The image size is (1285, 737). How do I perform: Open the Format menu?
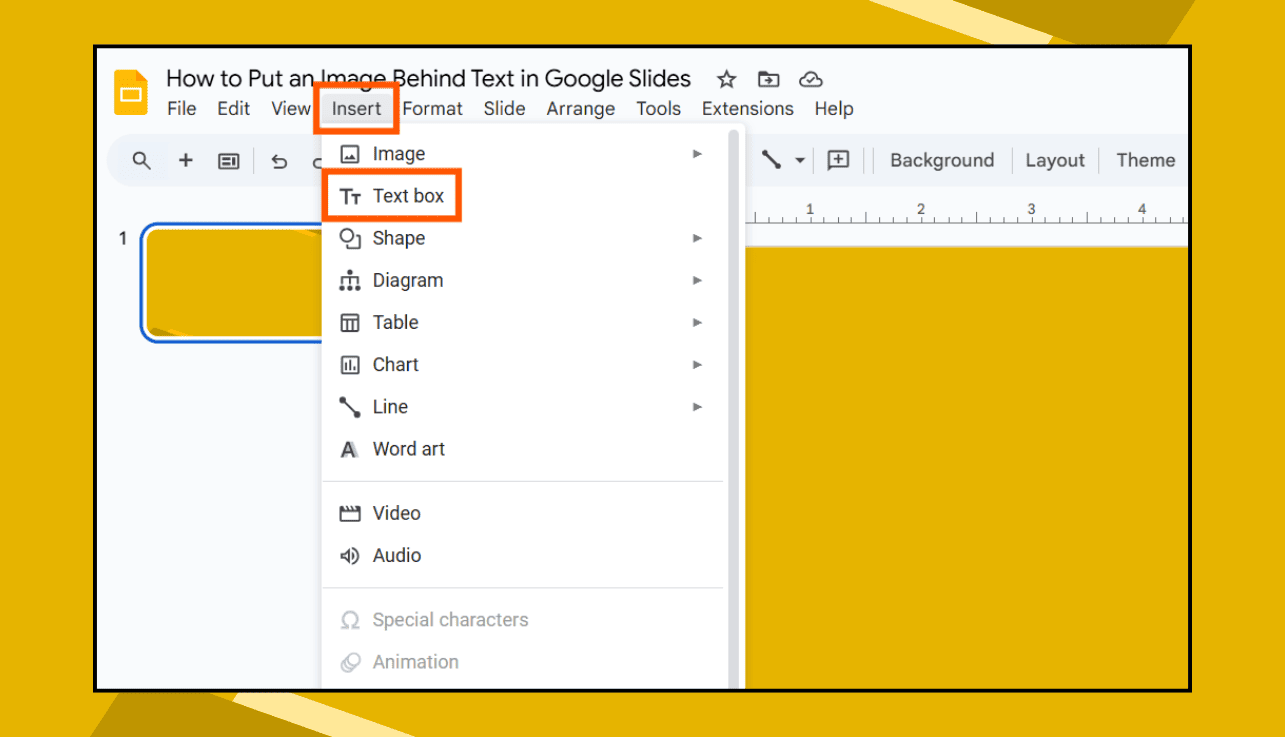(433, 108)
